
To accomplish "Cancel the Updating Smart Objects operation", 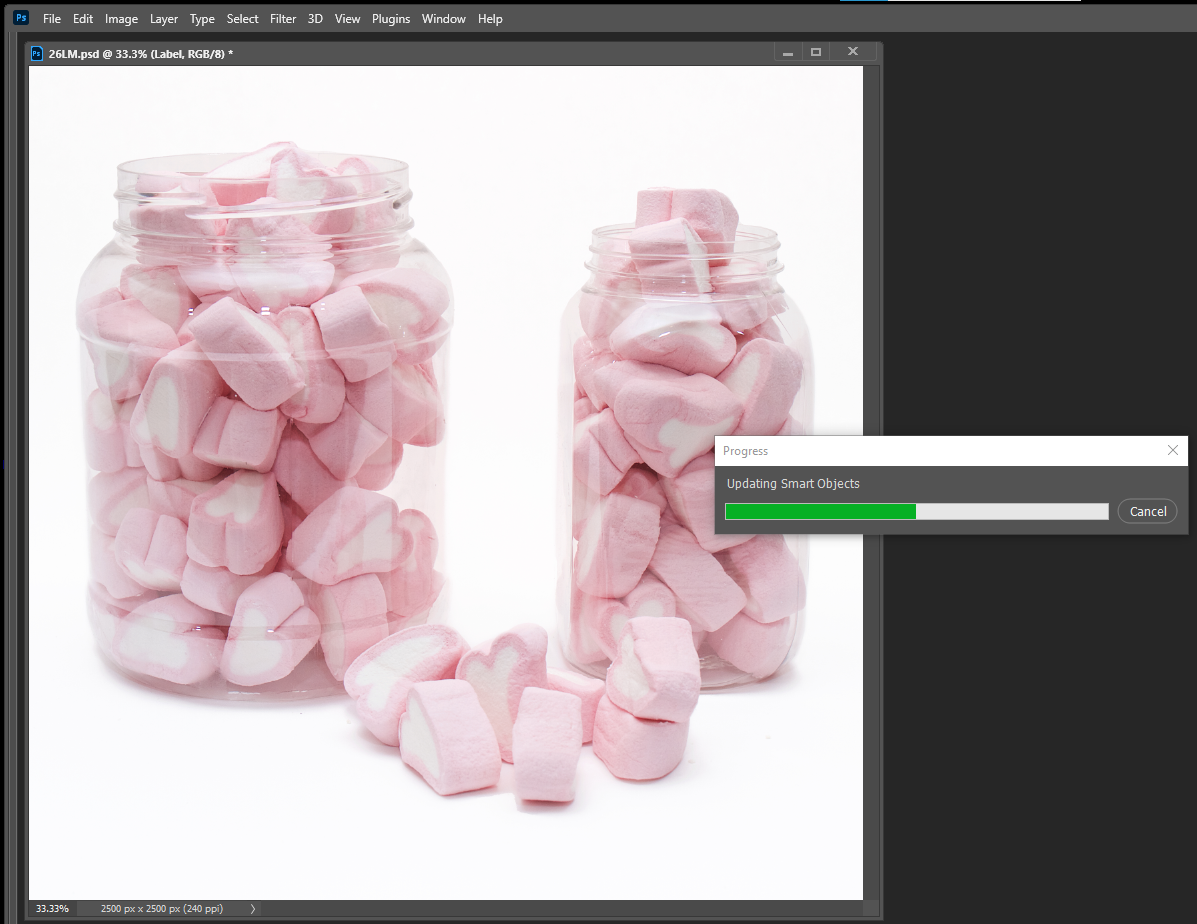I will point(1147,511).
